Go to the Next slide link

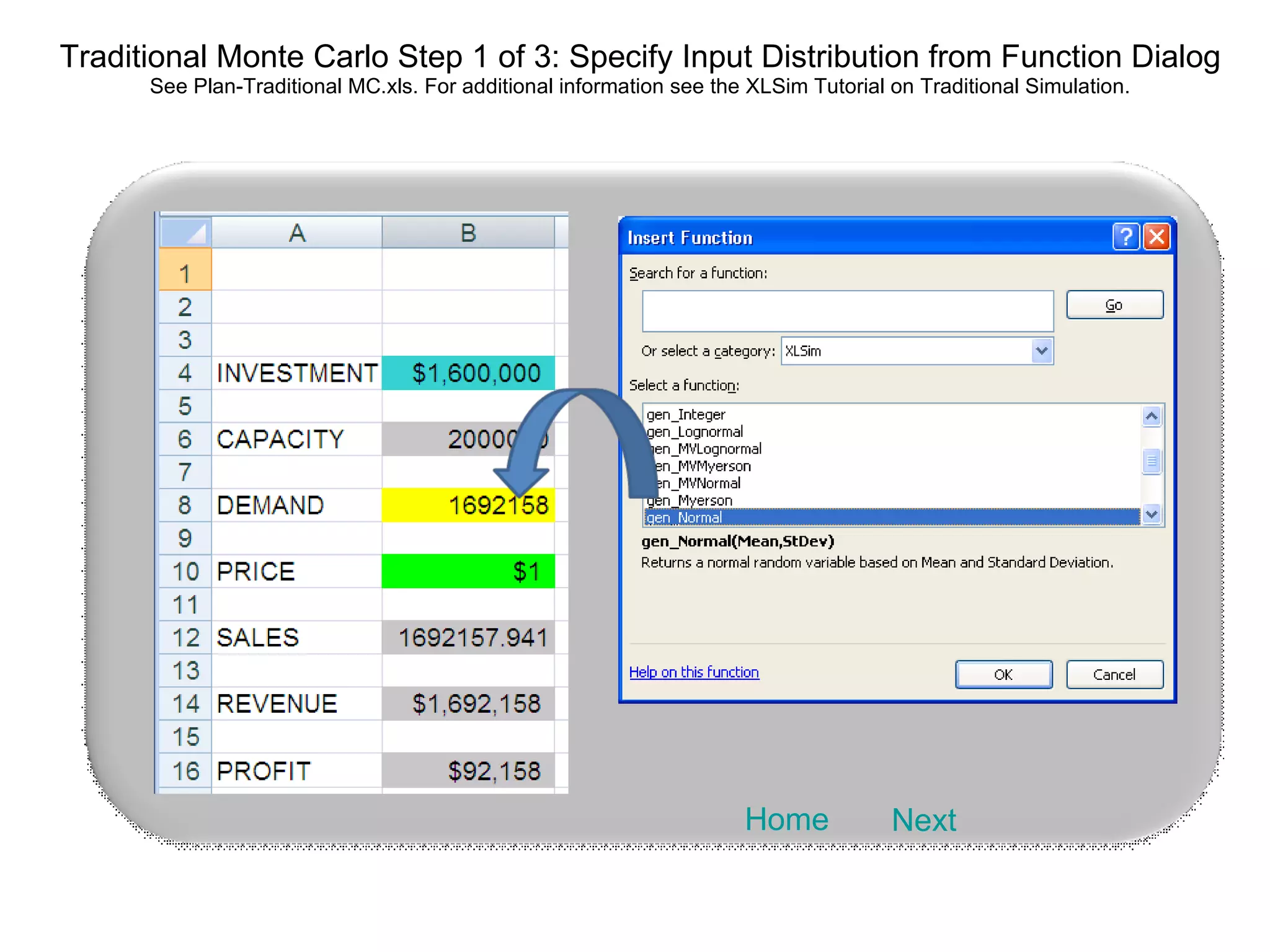coord(923,820)
